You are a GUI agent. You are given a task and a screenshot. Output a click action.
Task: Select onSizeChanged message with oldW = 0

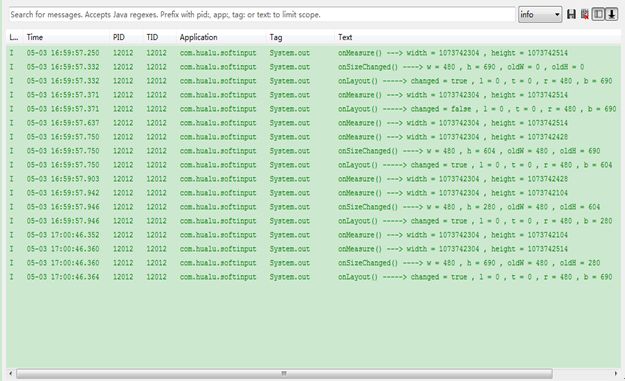point(461,67)
